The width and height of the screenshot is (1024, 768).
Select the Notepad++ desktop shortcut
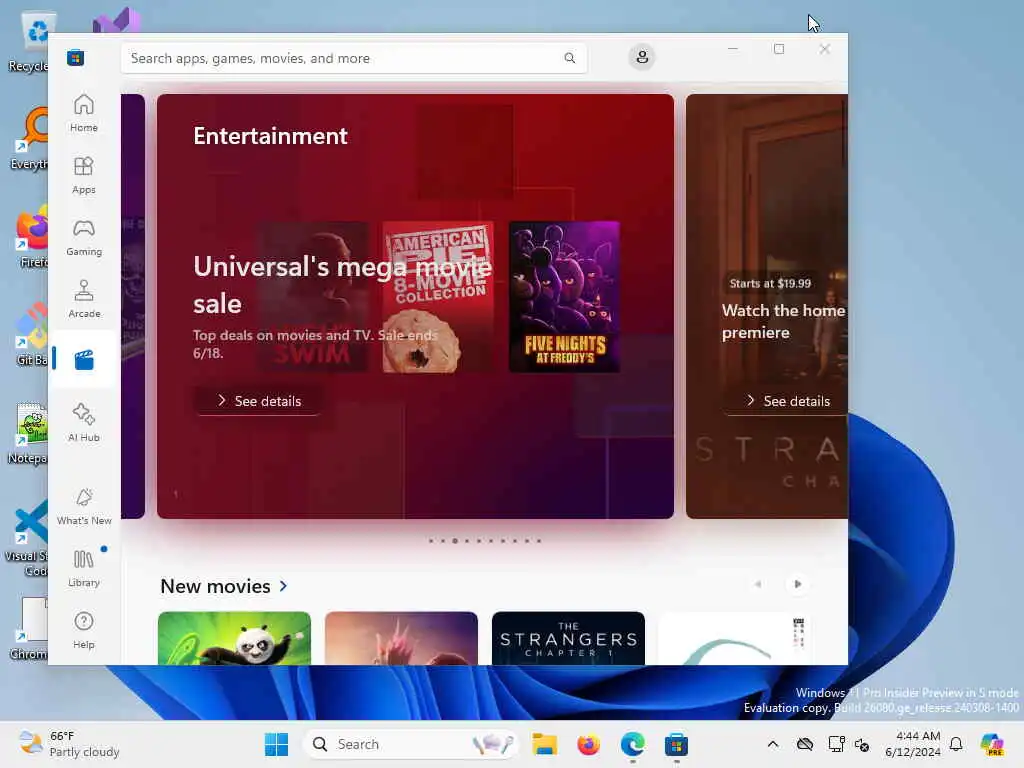(29, 433)
